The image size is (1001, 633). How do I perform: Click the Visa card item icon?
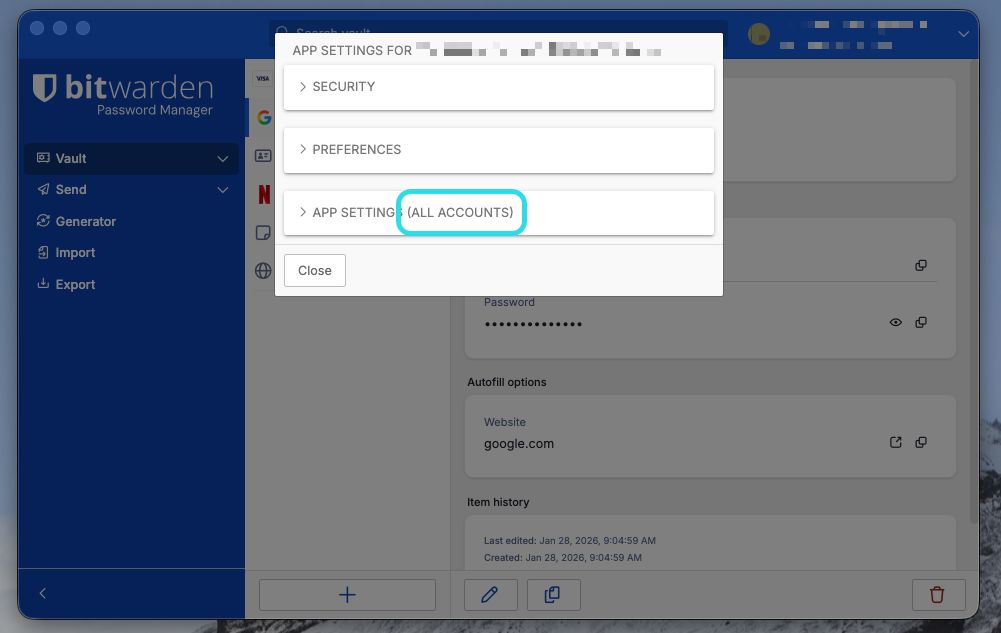[262, 78]
